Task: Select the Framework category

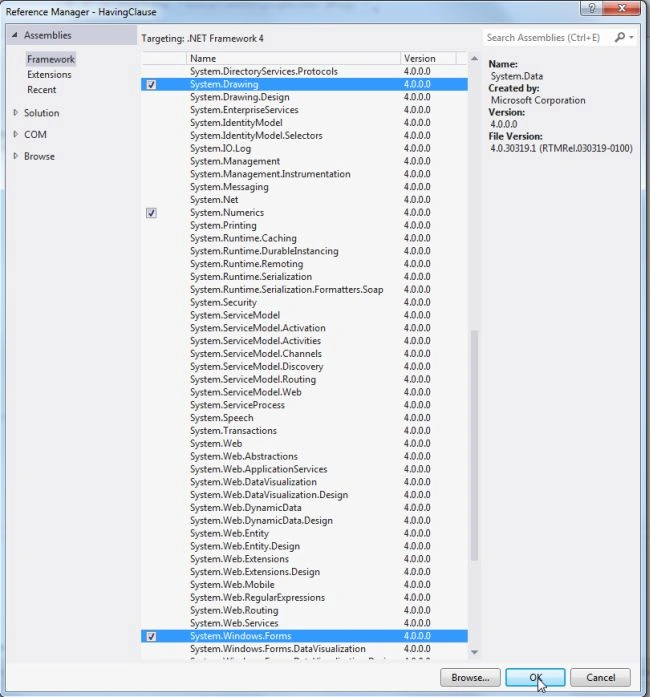Action: coord(51,59)
